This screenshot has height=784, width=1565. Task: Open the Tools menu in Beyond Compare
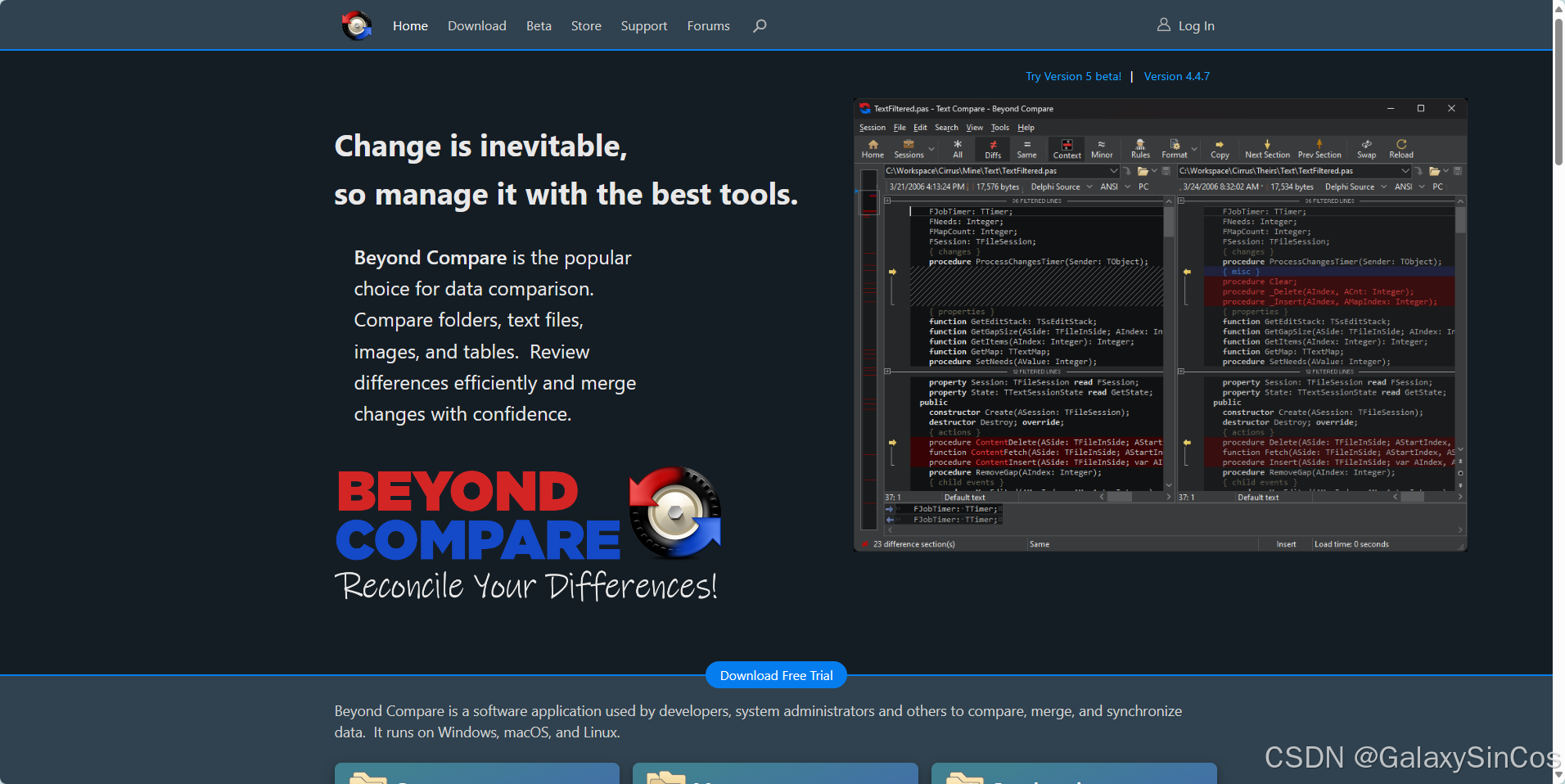1000,128
